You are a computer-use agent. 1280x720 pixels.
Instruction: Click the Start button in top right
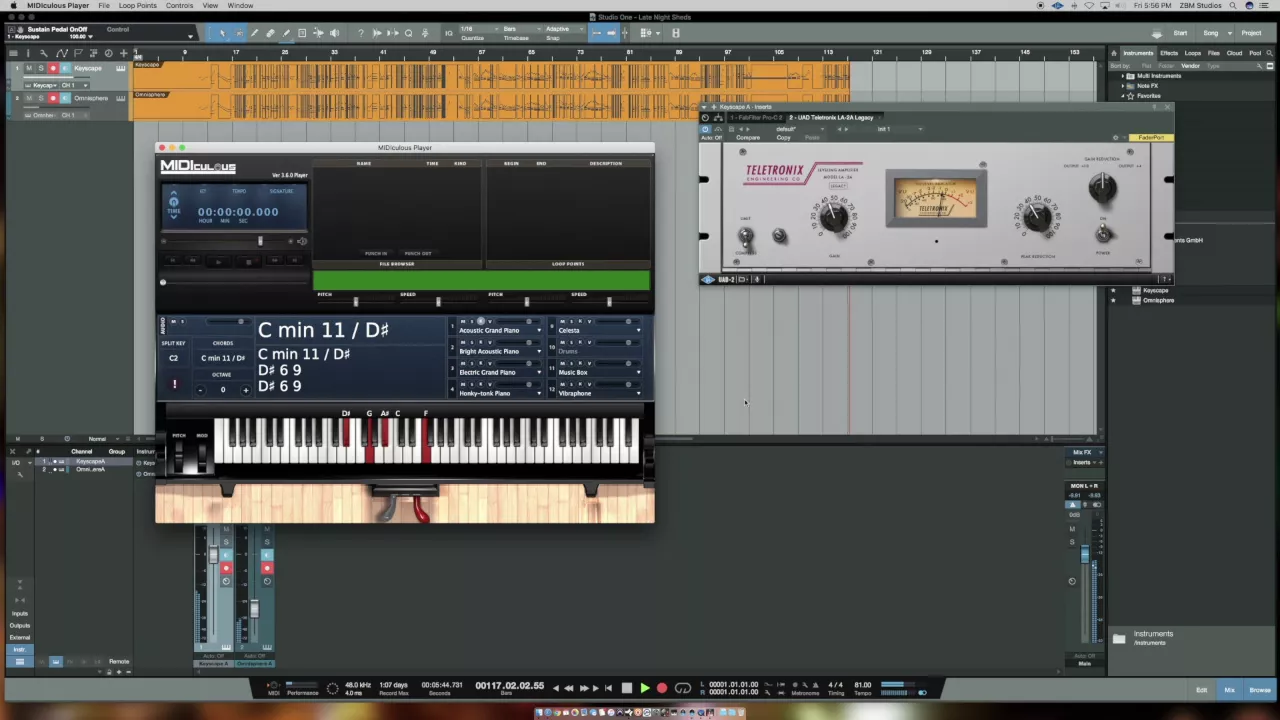click(1180, 33)
